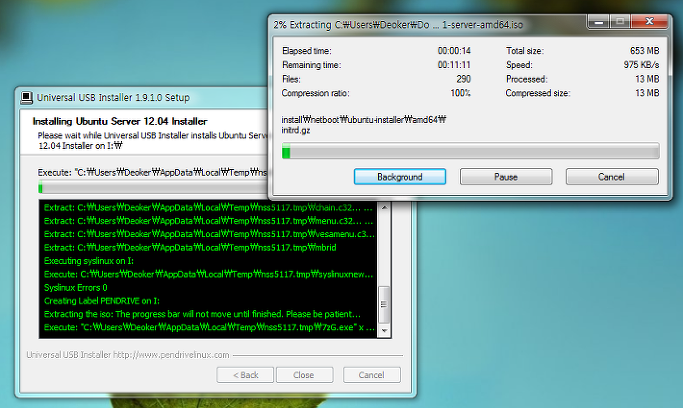Cancel the 7-Zip extraction dialog

(612, 177)
